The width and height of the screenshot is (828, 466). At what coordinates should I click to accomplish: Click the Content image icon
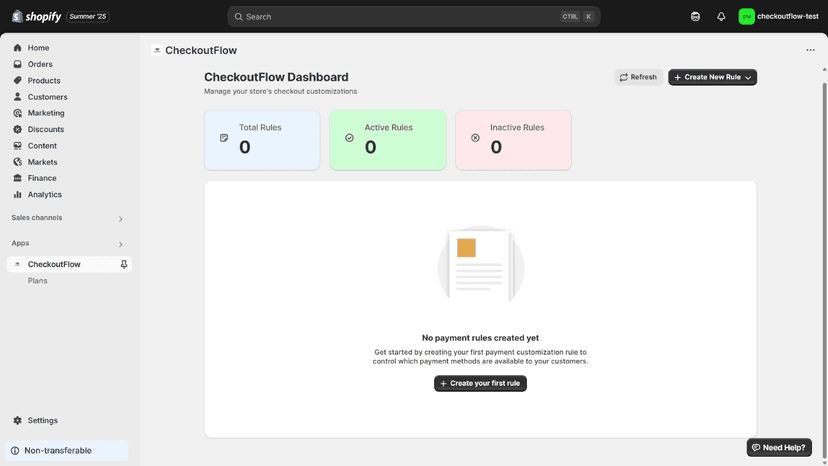tap(17, 146)
